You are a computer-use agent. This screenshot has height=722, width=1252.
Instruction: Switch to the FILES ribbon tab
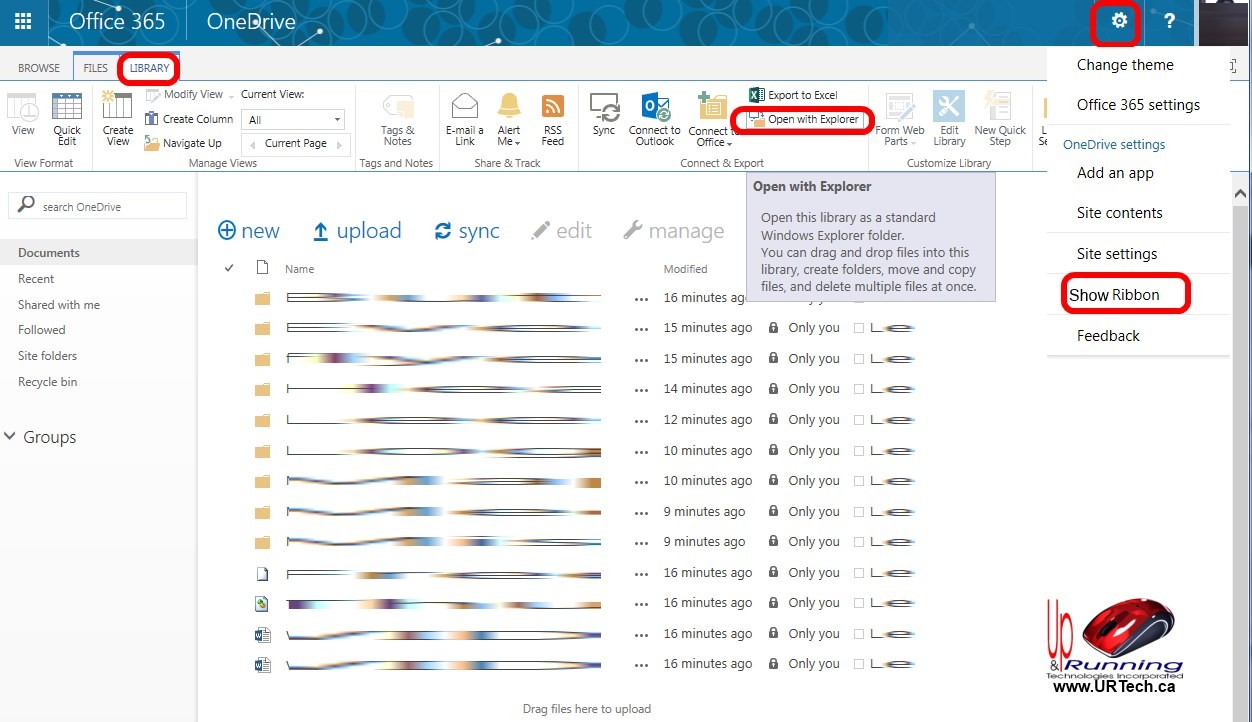click(x=95, y=68)
